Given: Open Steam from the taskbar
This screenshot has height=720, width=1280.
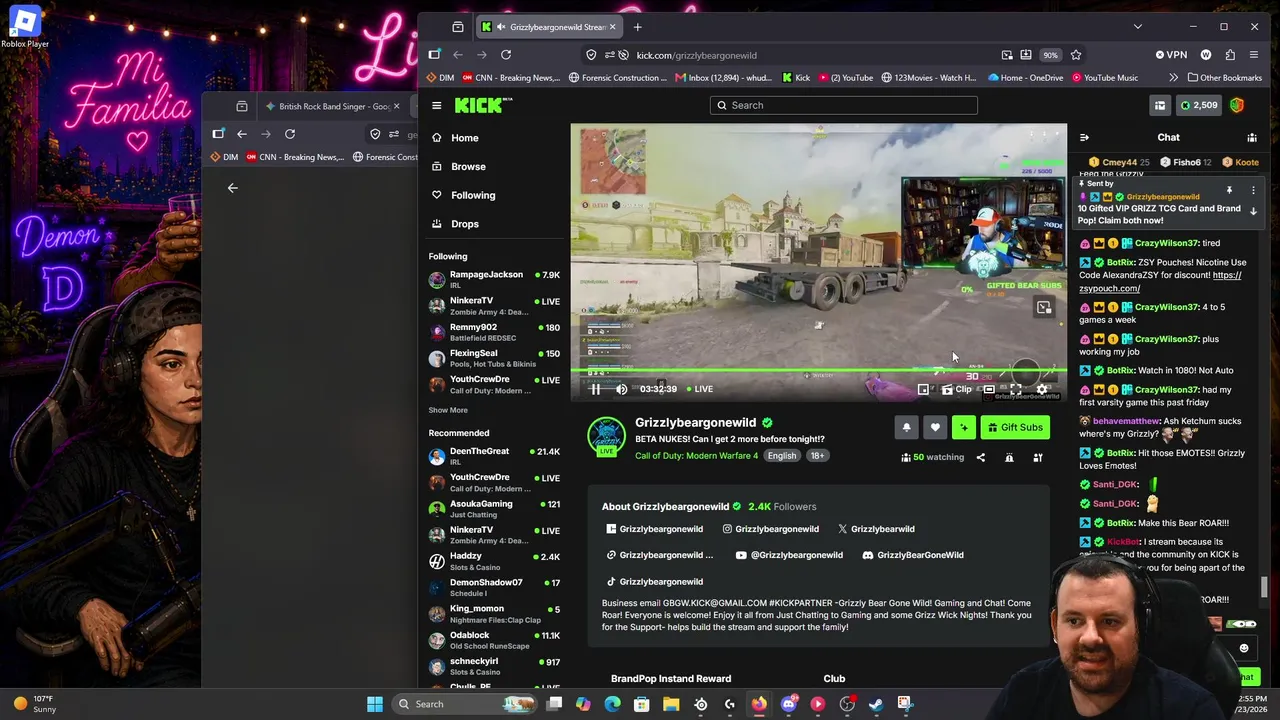Looking at the screenshot, I should 876,704.
